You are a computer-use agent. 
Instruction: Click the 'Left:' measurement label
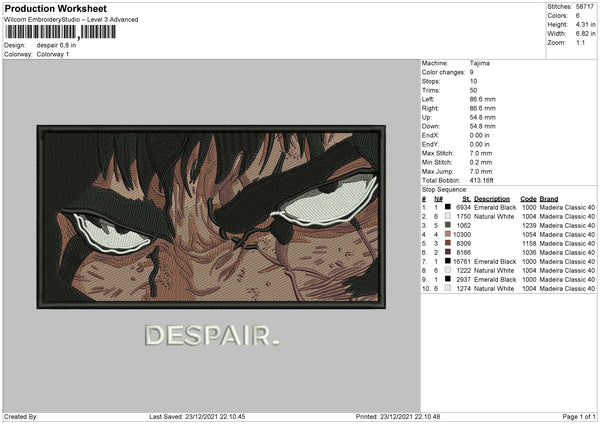[x=428, y=99]
